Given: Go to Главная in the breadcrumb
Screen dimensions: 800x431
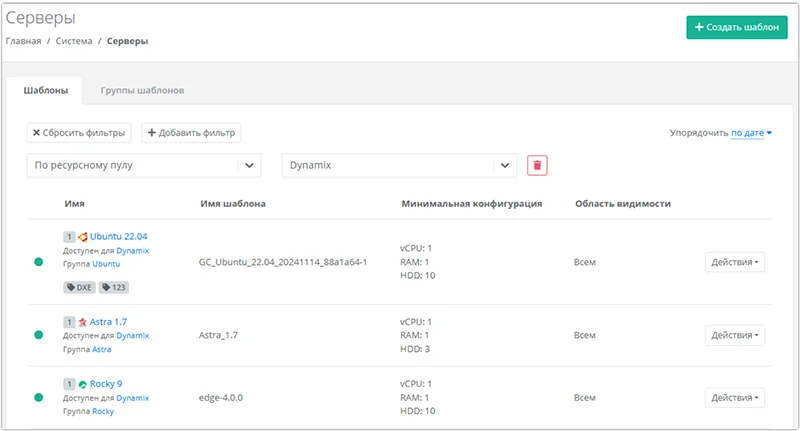Looking at the screenshot, I should pos(23,41).
